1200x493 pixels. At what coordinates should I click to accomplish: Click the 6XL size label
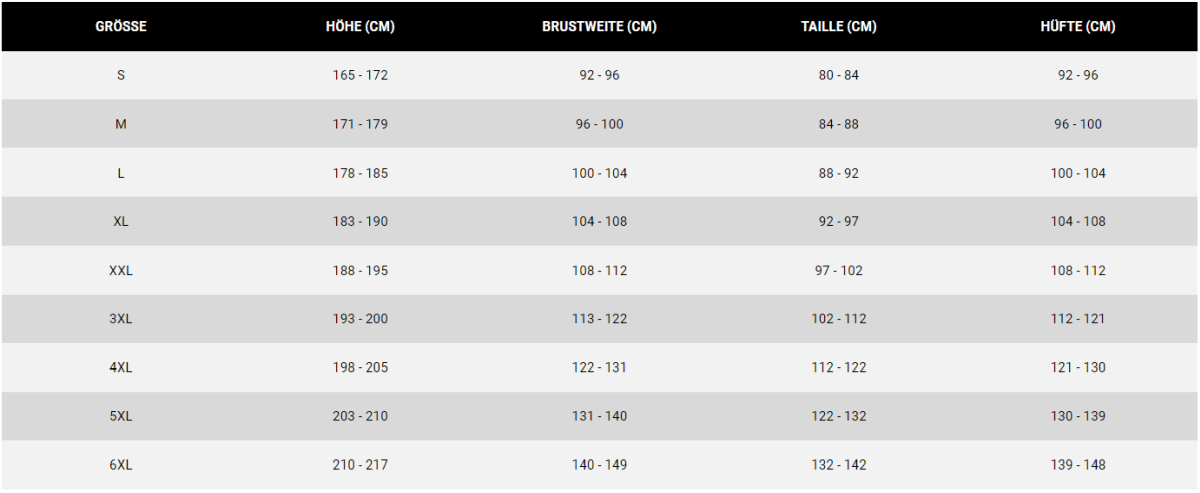121,465
